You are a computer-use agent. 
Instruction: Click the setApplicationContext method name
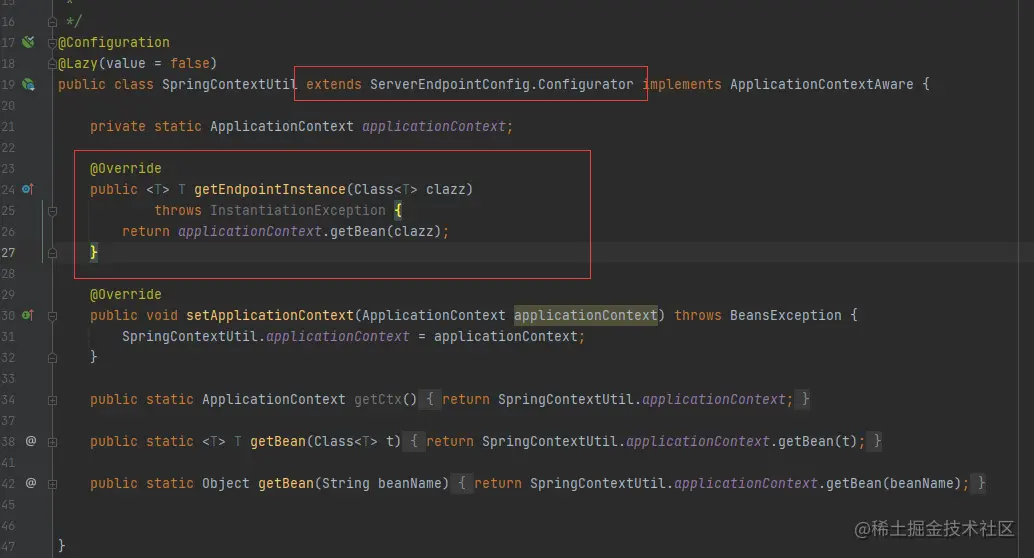[270, 315]
